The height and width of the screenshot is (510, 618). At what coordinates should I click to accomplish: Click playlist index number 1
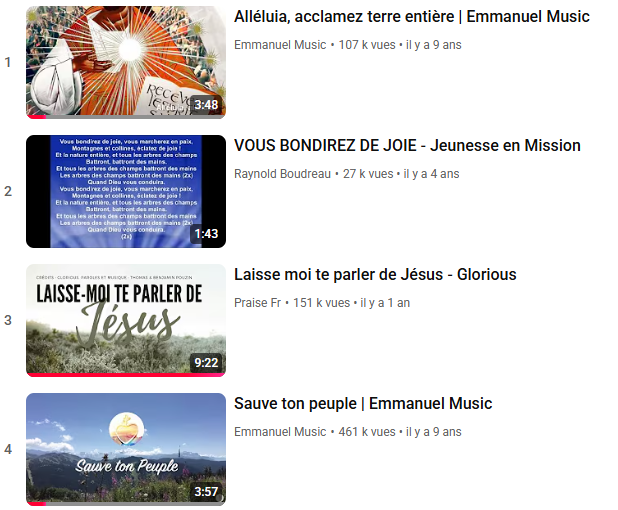7,62
